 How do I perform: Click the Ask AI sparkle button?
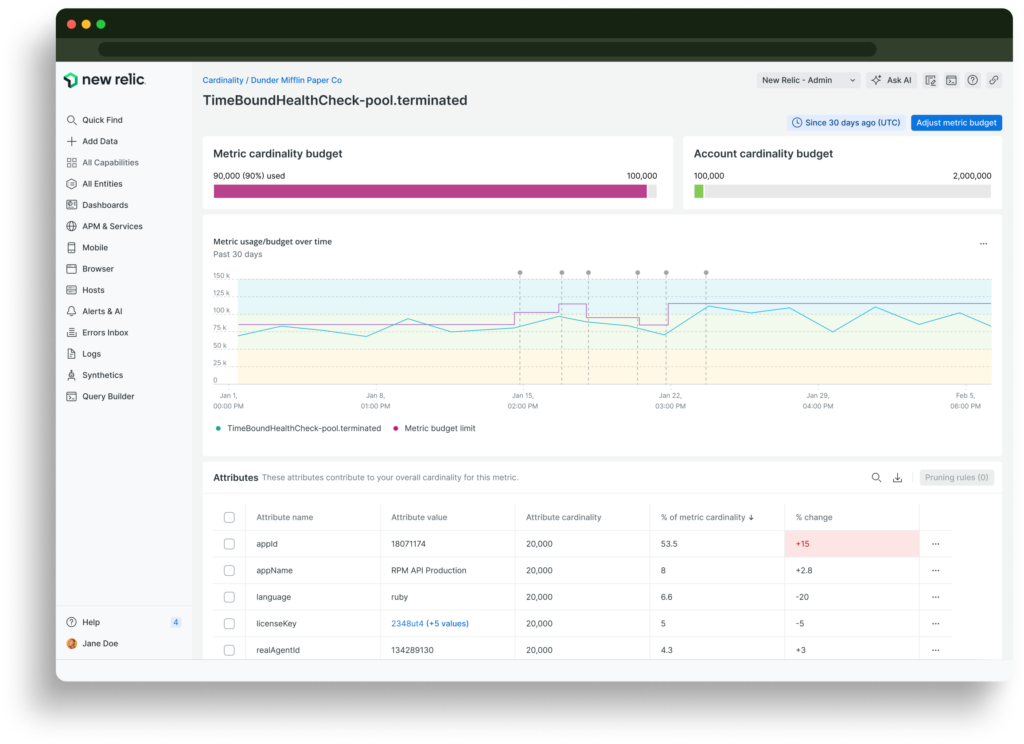[x=890, y=80]
